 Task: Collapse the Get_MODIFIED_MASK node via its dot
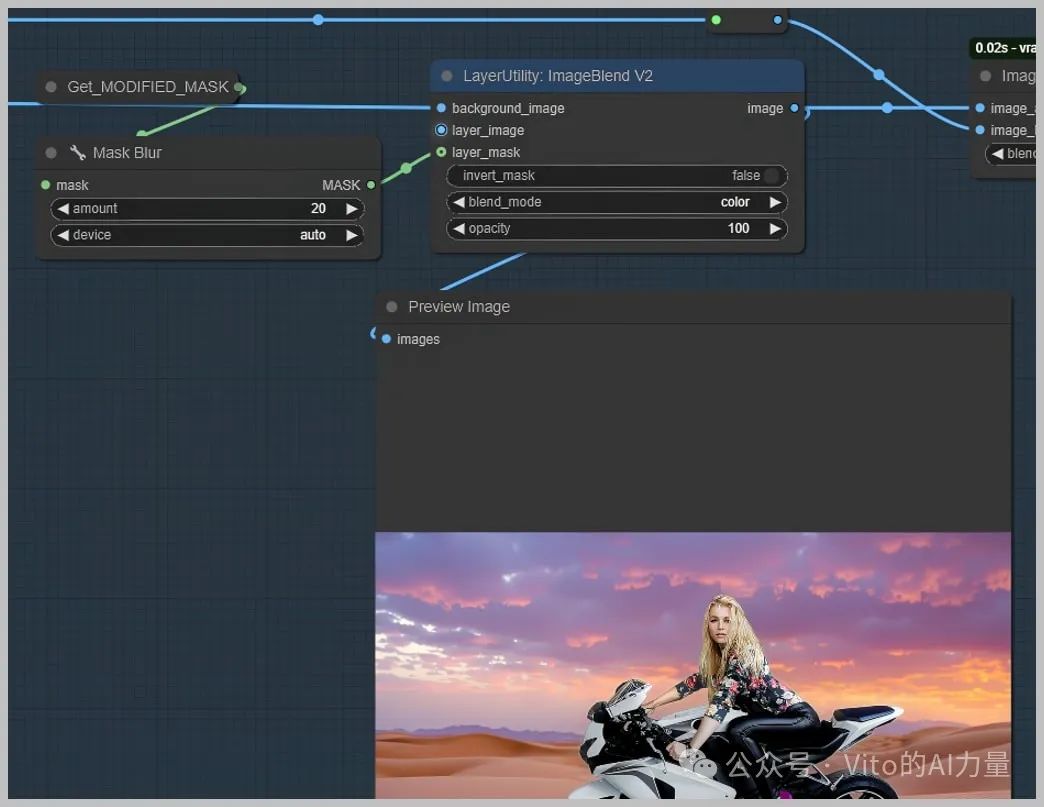[x=51, y=87]
